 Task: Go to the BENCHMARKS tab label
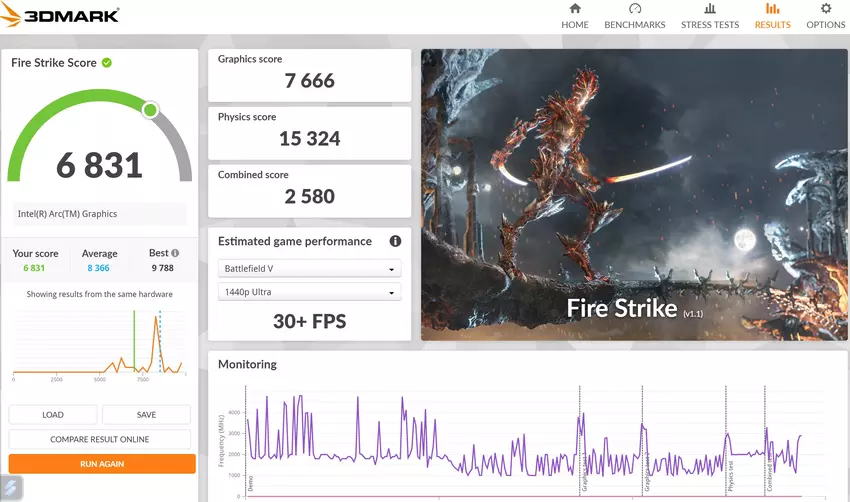tap(634, 25)
